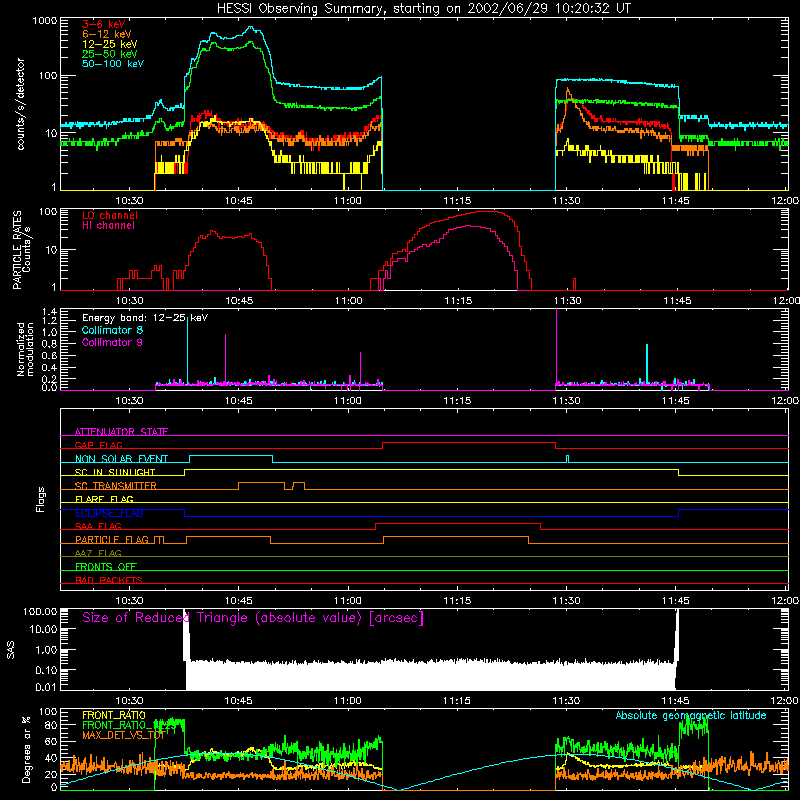Image resolution: width=800 pixels, height=800 pixels.
Task: Click the SC_TRANSMITTER flag label
Action: (116, 486)
